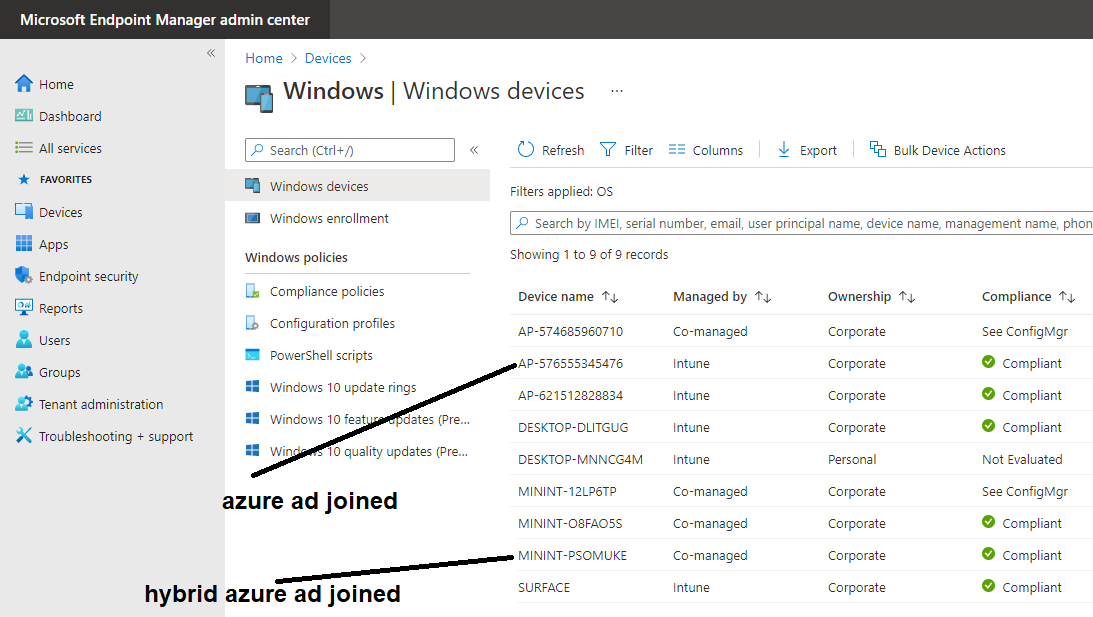Click the Filter funnel icon
This screenshot has width=1093, height=617.
pos(608,149)
